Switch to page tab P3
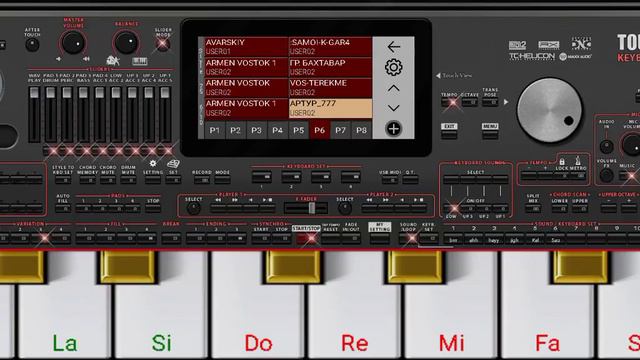The height and width of the screenshot is (360, 640). [x=256, y=130]
